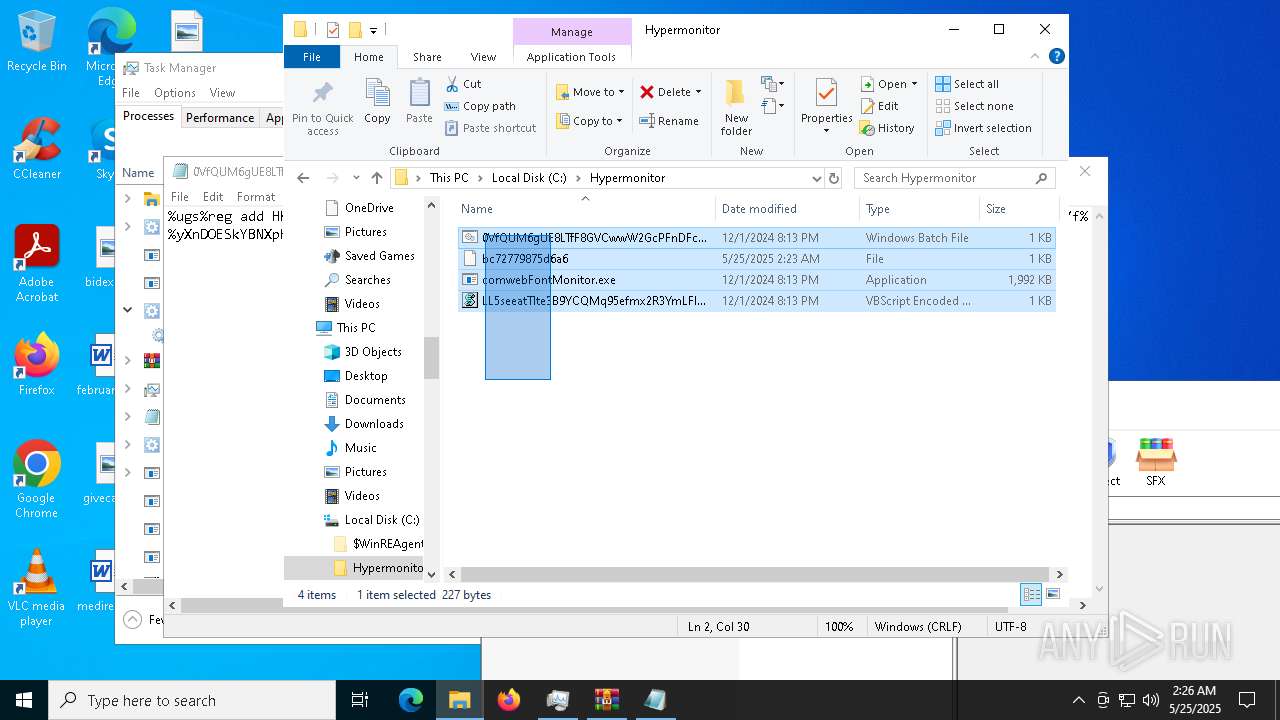The height and width of the screenshot is (720, 1280).
Task: Go up one folder level
Action: [376, 178]
